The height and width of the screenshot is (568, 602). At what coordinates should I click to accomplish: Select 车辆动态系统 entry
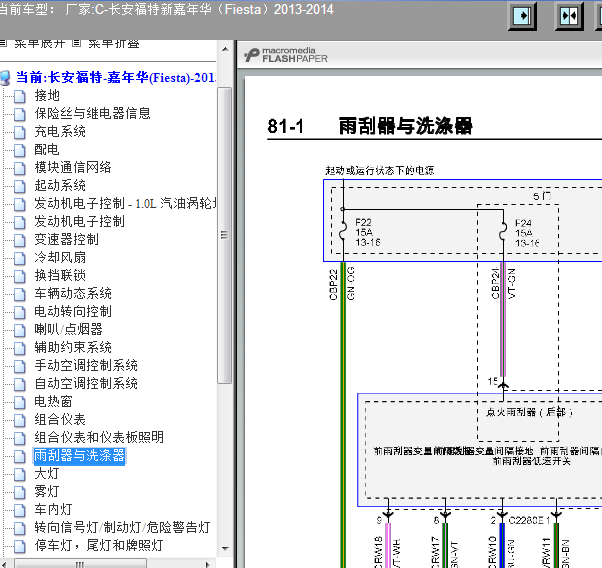click(73, 293)
